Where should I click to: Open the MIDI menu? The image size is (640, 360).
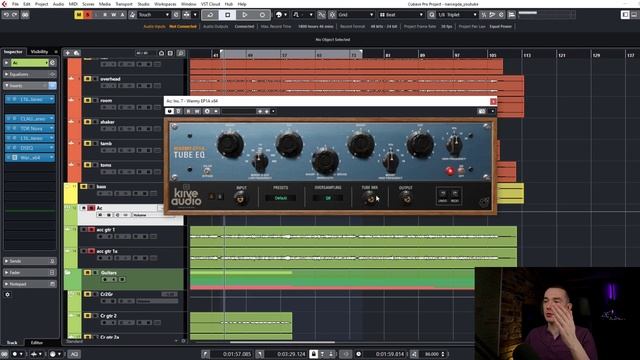[x=73, y=4]
